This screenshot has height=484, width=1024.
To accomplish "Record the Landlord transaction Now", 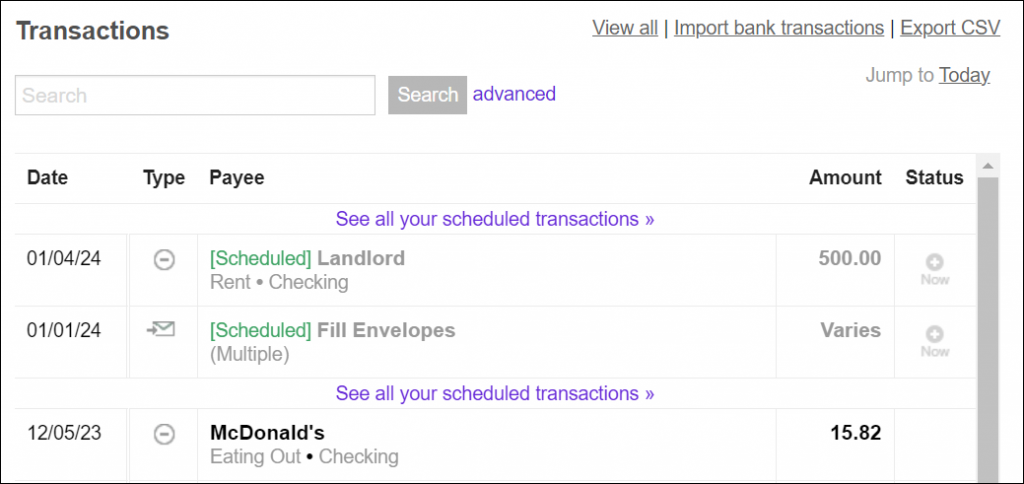I will pos(934,268).
